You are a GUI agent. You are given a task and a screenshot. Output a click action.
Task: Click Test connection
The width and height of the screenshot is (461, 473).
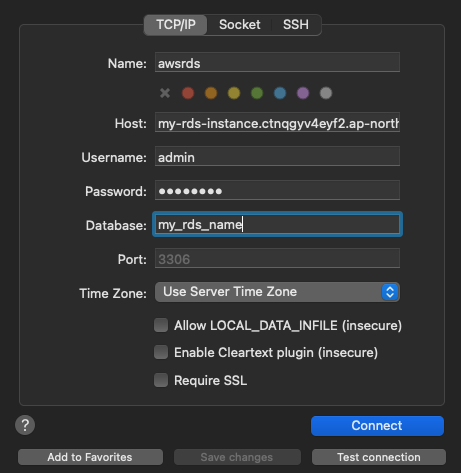point(379,457)
